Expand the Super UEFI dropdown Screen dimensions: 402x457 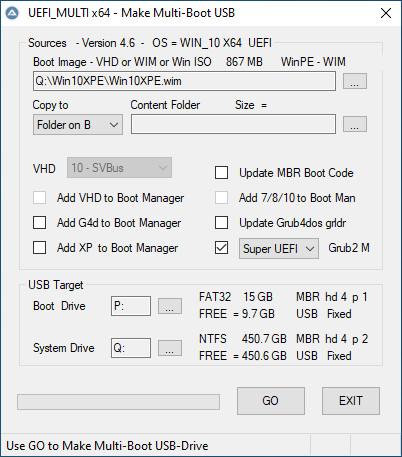point(279,248)
